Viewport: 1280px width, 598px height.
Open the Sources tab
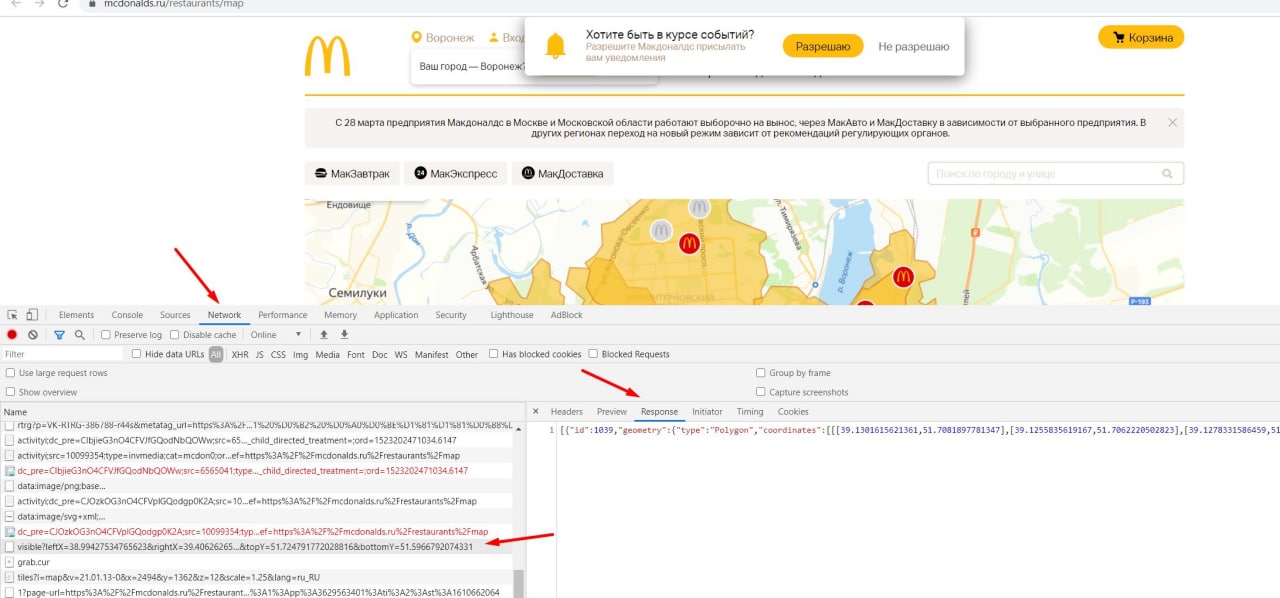point(175,315)
